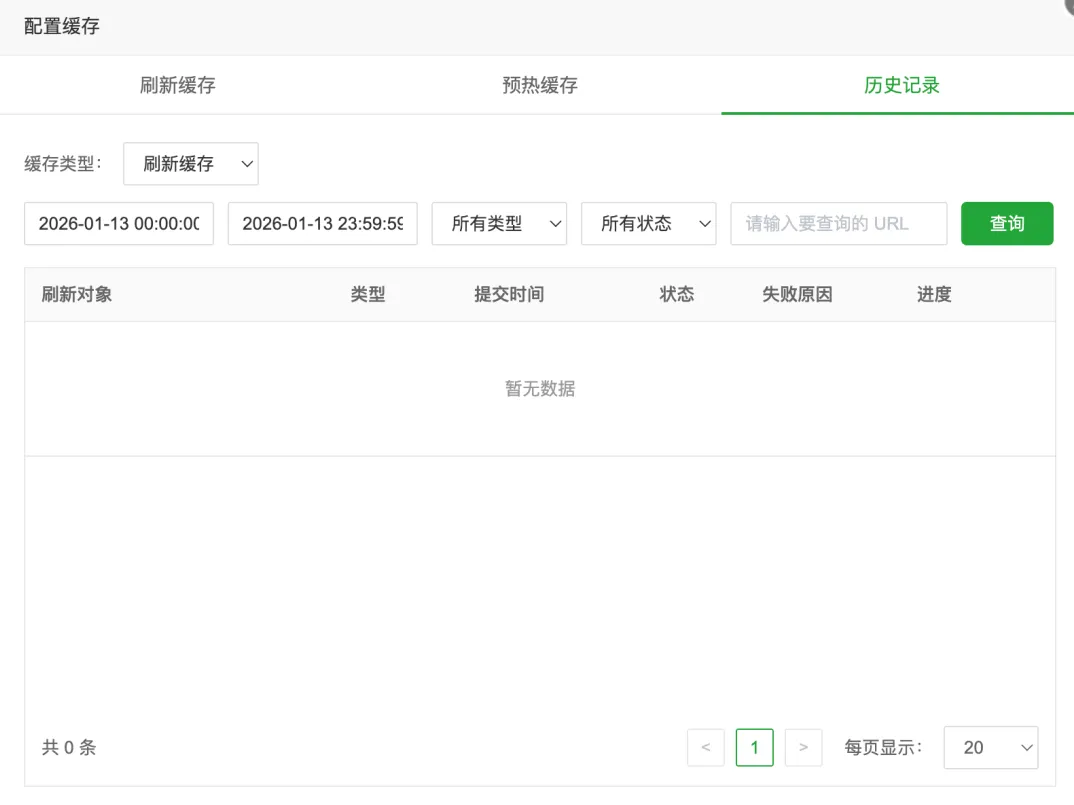Viewport: 1074px width, 805px height.
Task: Click the 暂无数据 empty table message
Action: pyautogui.click(x=540, y=388)
